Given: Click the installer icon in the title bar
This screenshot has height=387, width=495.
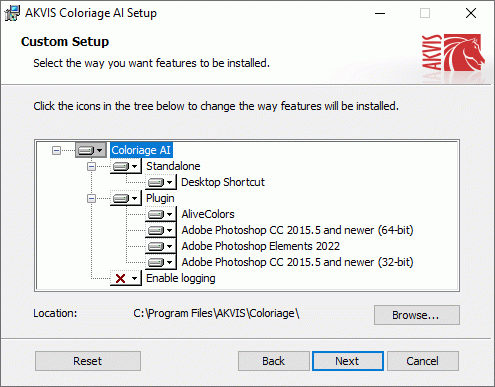Looking at the screenshot, I should click(x=12, y=13).
